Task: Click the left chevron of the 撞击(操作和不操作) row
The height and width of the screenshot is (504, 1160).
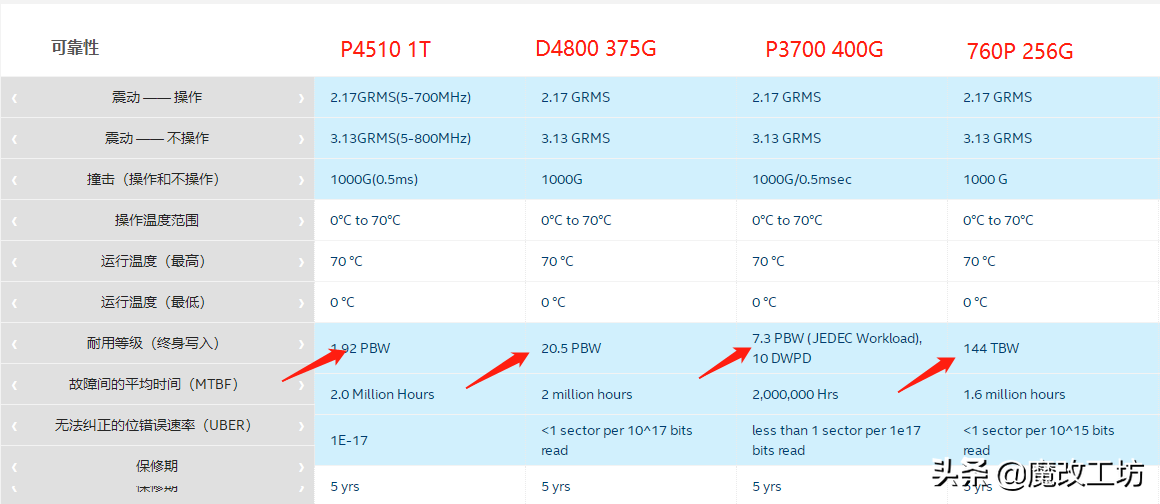Action: pos(14,180)
